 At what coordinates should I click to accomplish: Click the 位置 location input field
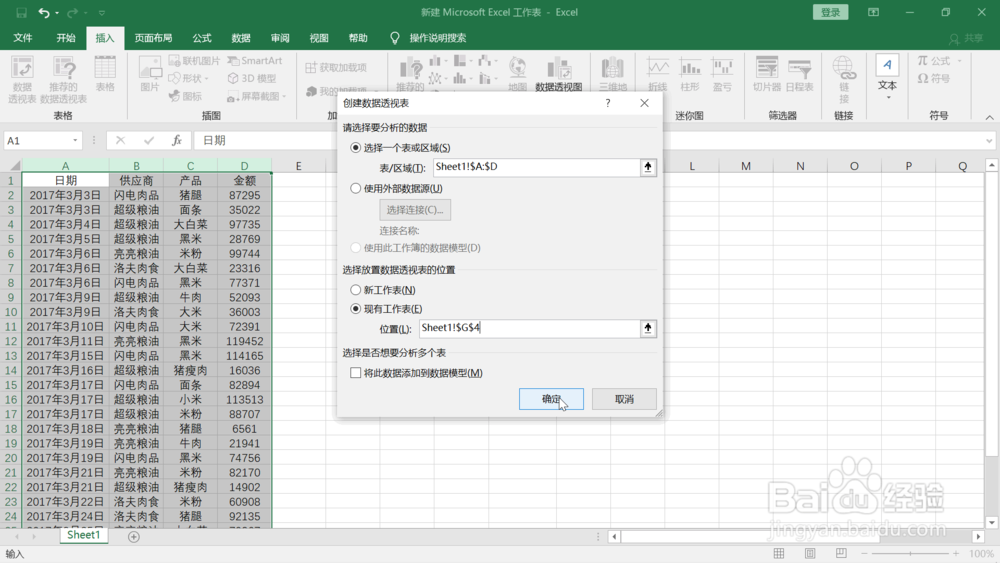pos(529,328)
